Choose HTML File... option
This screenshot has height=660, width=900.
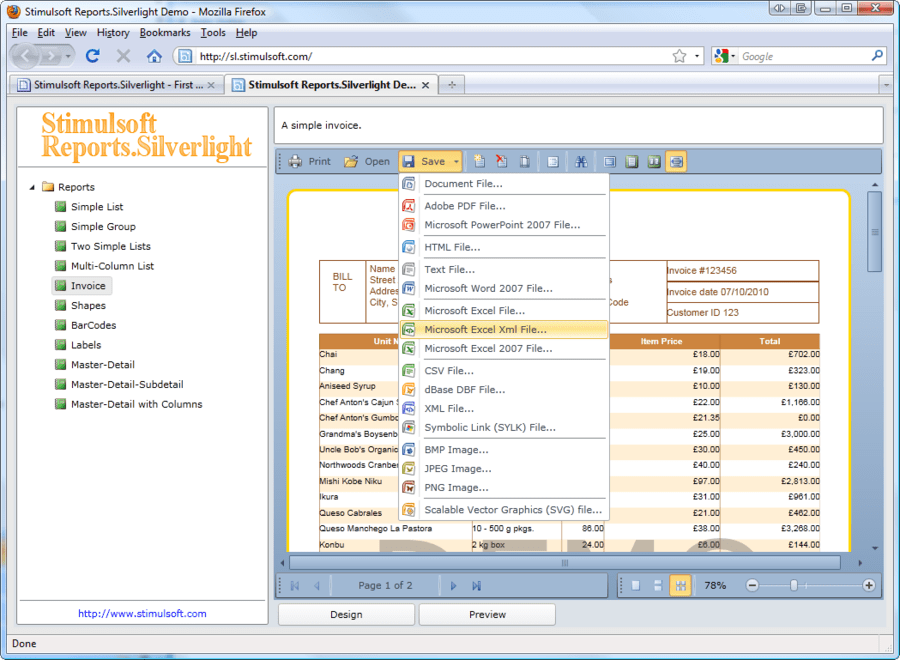pos(503,247)
